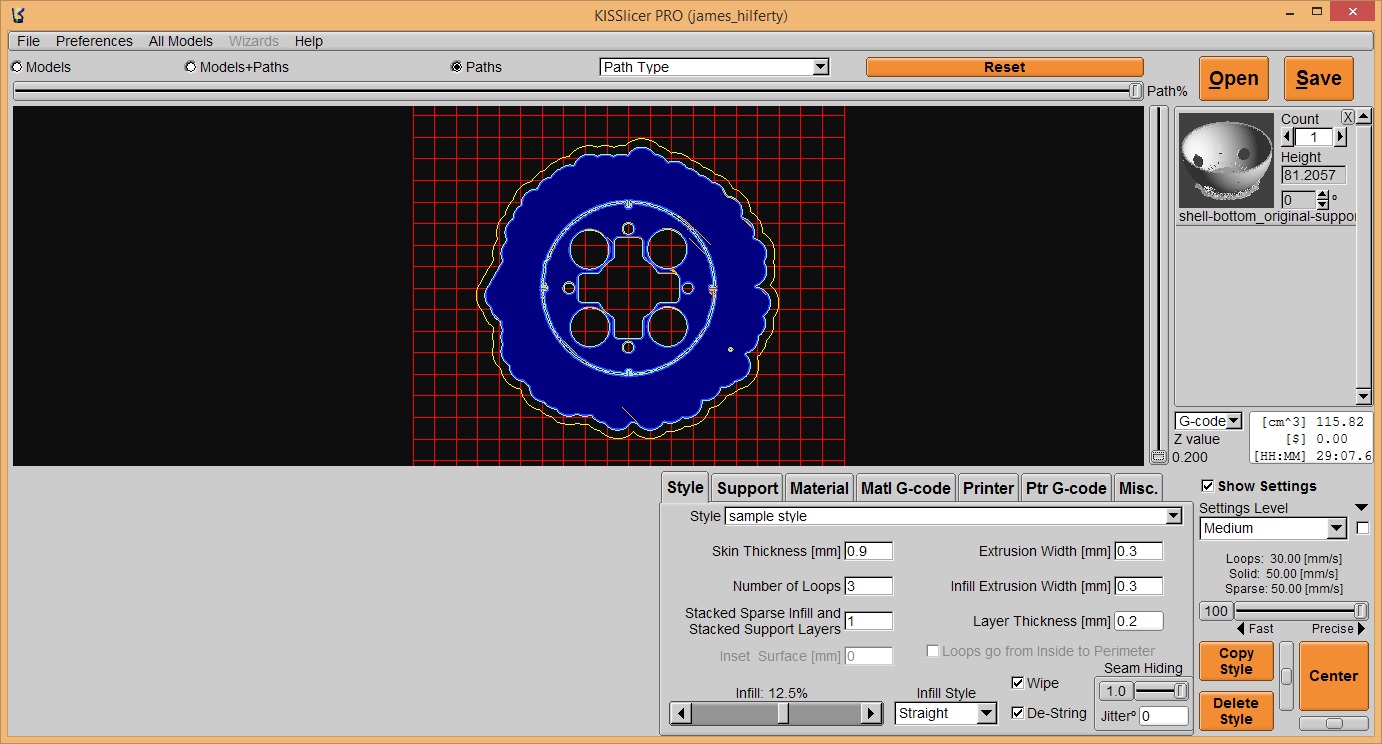The image size is (1382, 744).
Task: Switch to the Matl G-code tab
Action: click(x=905, y=488)
